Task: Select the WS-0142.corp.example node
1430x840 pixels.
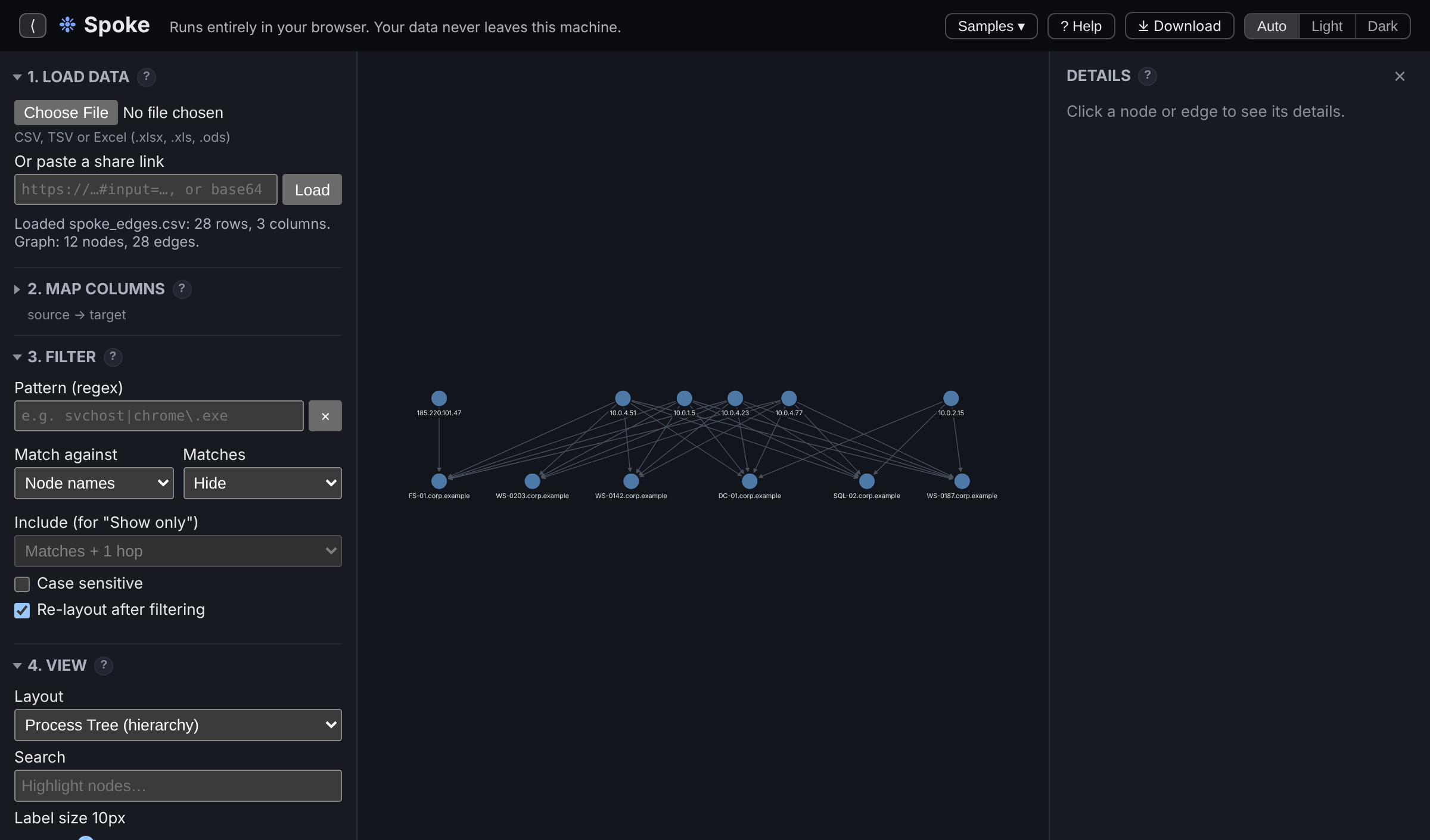Action: [x=631, y=481]
